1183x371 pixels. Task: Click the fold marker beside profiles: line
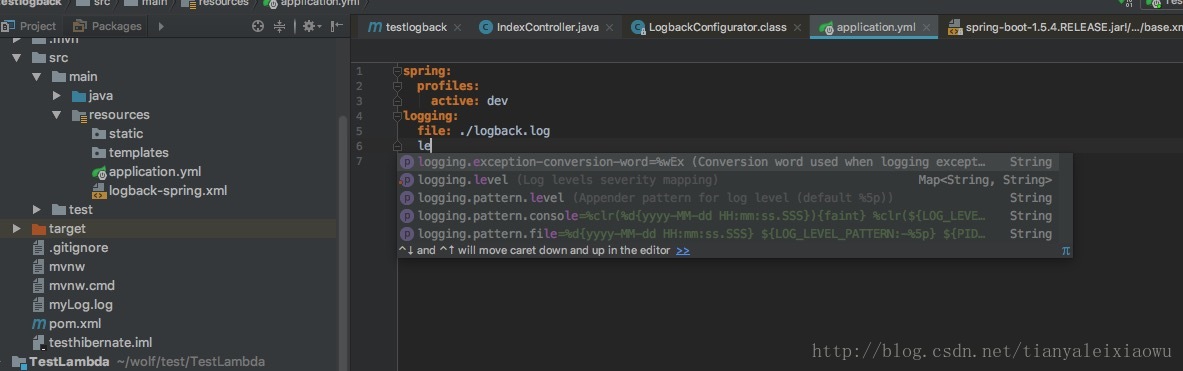click(x=397, y=86)
